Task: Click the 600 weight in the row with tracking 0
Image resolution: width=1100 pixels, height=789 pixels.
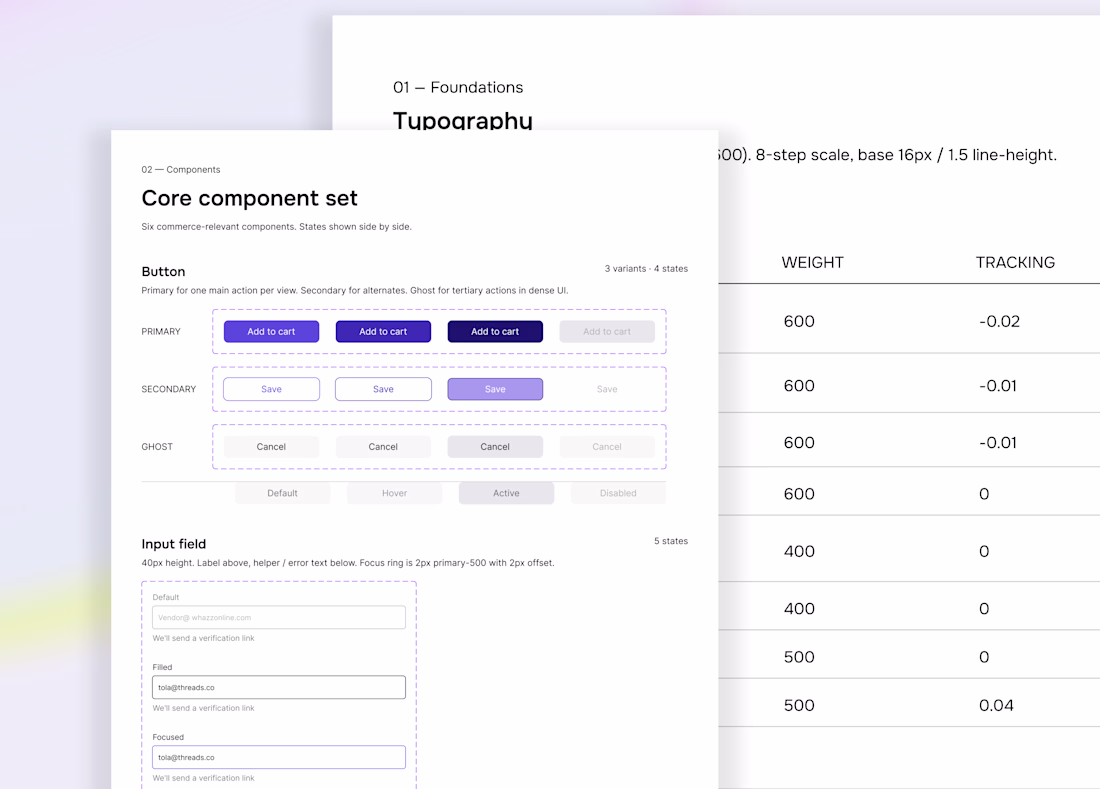Action: pos(799,494)
